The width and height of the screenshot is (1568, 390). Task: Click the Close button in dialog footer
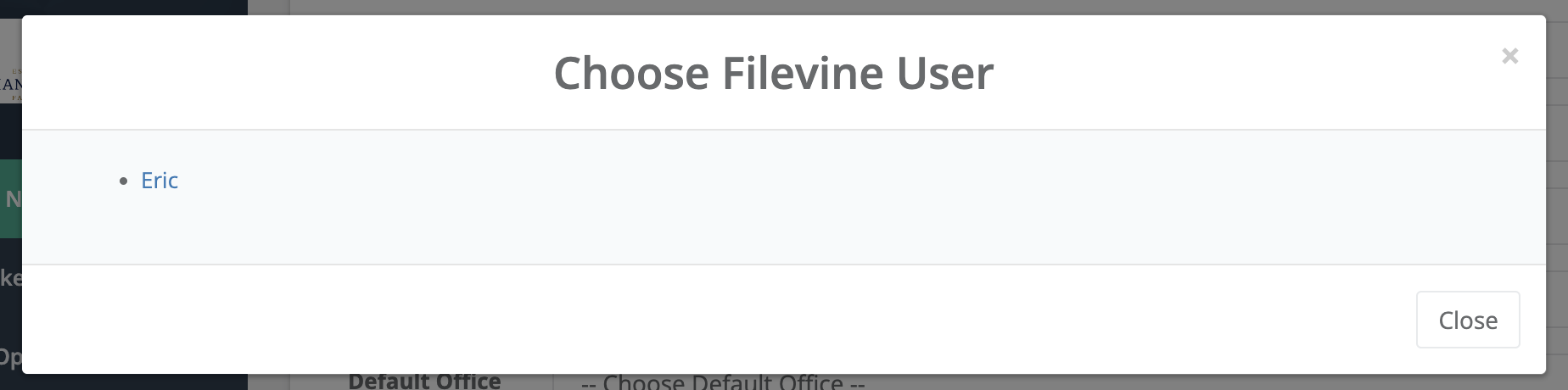click(1468, 320)
